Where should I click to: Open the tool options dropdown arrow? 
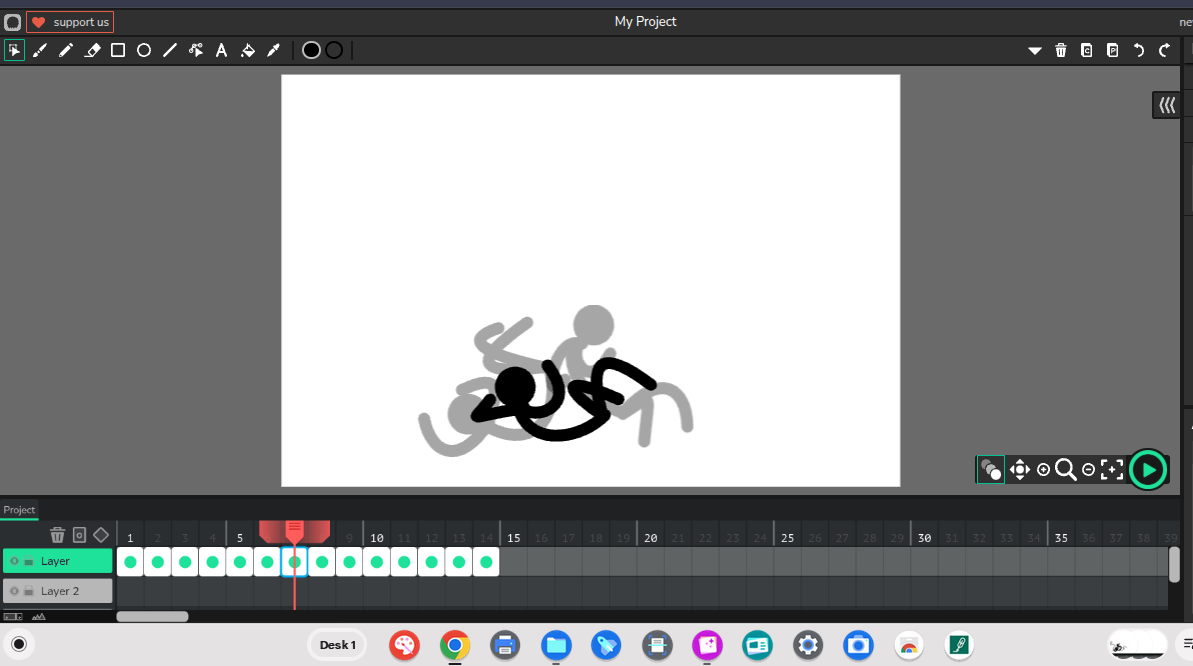tap(1035, 50)
